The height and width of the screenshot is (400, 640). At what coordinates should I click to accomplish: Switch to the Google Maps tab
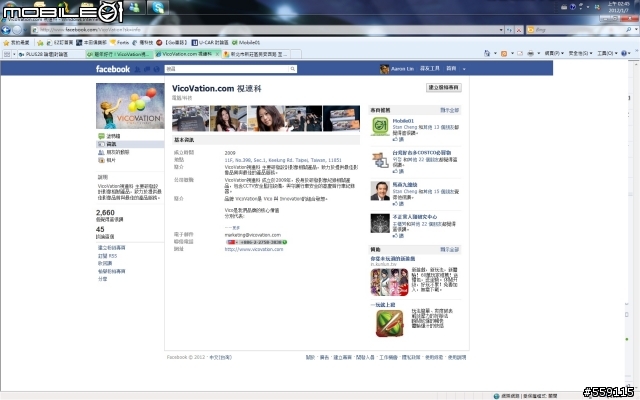(255, 54)
